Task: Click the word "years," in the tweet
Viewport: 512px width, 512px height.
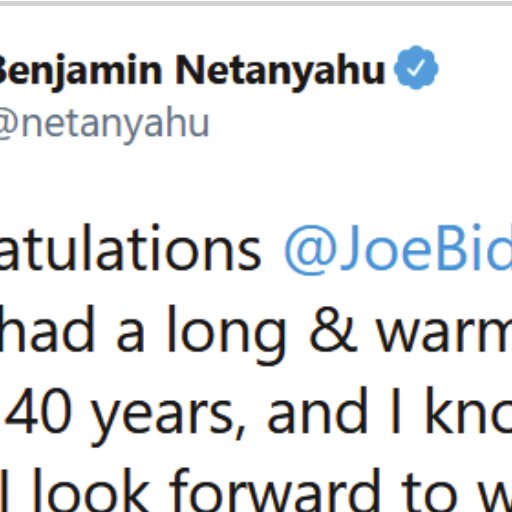Action: (168, 417)
